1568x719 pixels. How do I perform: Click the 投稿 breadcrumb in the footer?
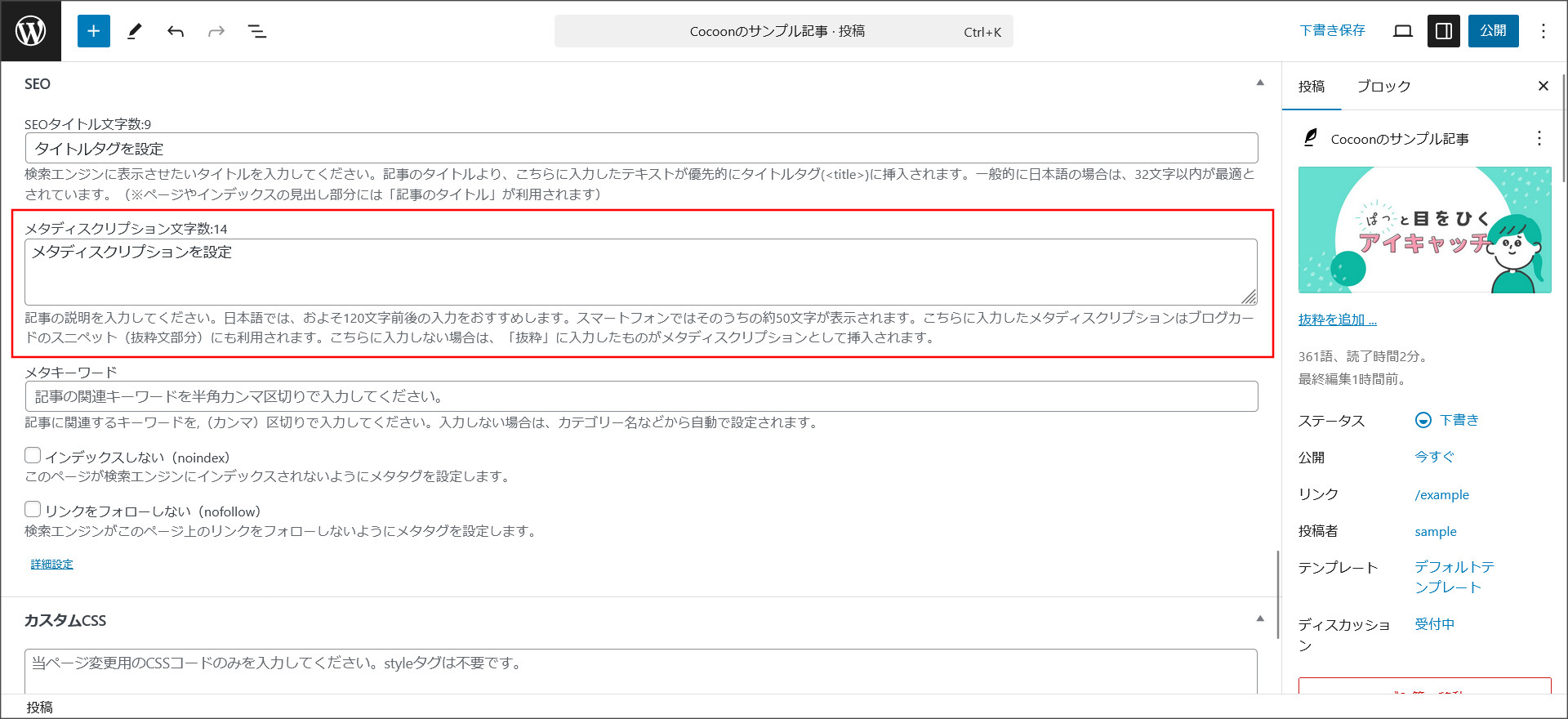coord(39,708)
